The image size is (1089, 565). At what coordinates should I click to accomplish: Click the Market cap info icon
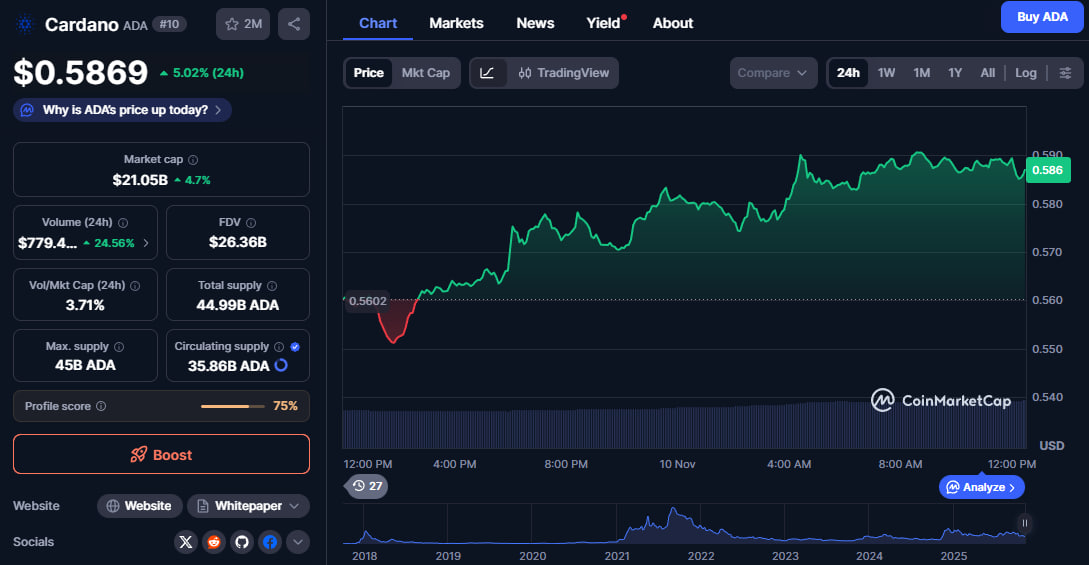tap(193, 160)
